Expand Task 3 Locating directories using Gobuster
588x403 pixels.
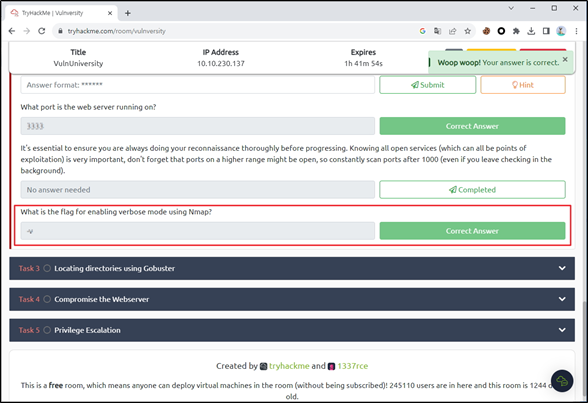(x=292, y=268)
